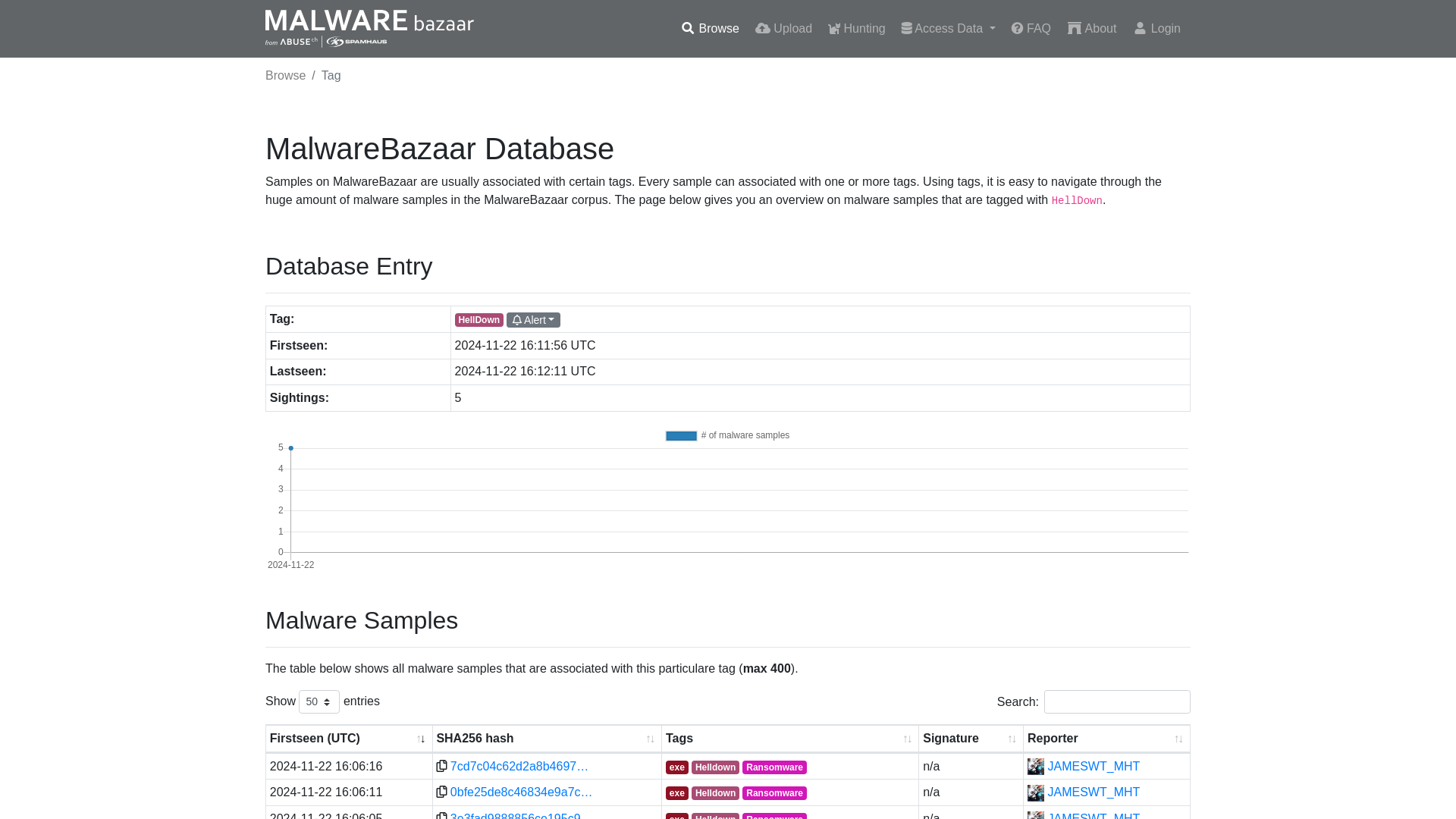Click reporter avatar in the 16:06:11 row

pyautogui.click(x=1036, y=792)
